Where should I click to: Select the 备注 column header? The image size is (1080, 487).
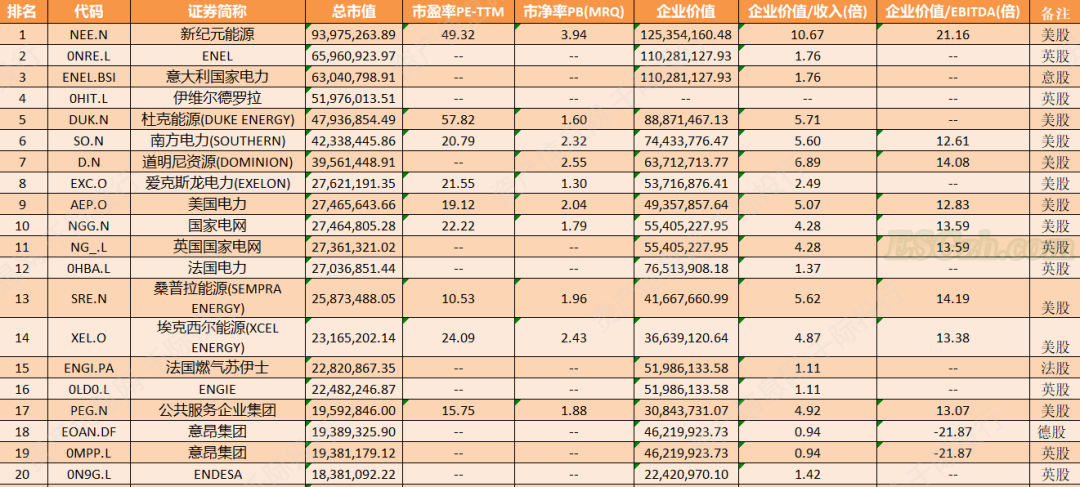tap(1055, 12)
